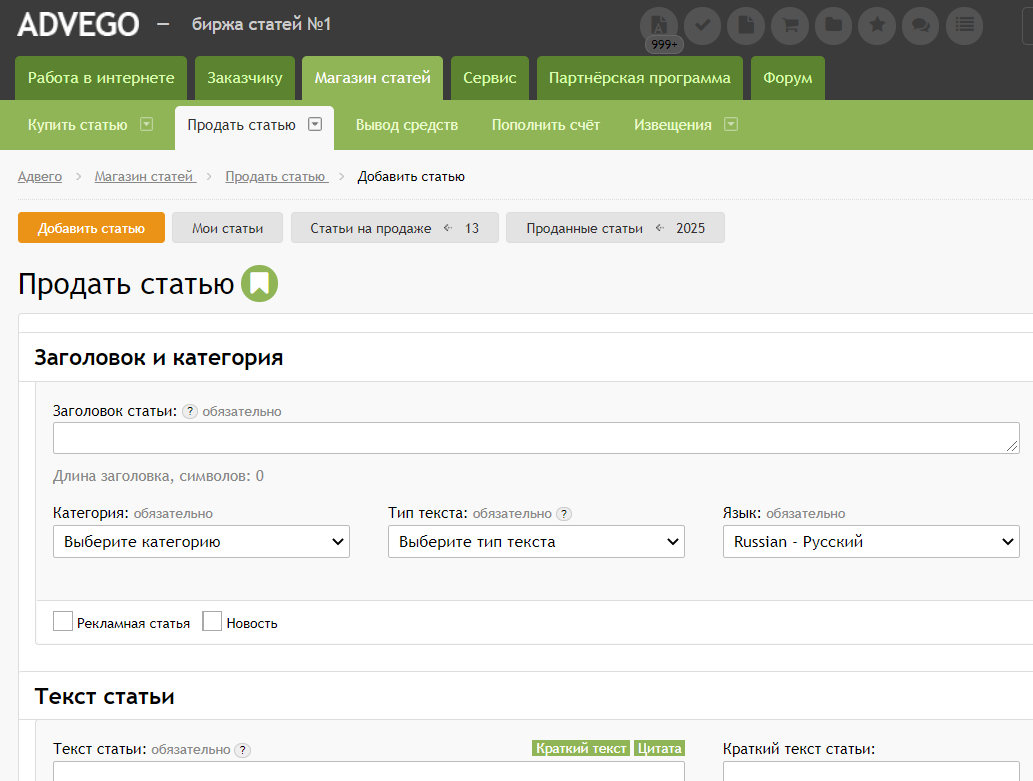Viewport: 1033px width, 781px height.
Task: Click the Проданные статьи button
Action: 615,228
